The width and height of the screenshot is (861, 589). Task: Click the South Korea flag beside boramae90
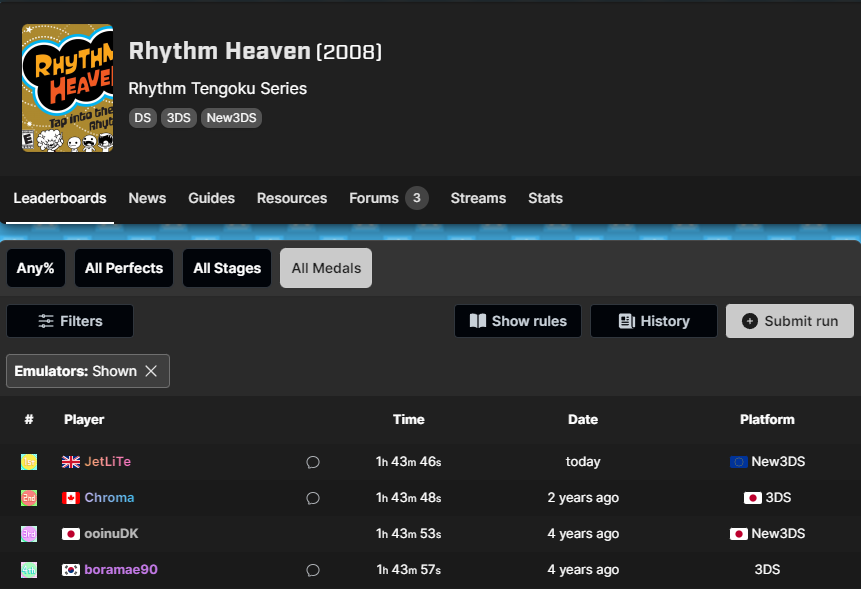tap(71, 570)
